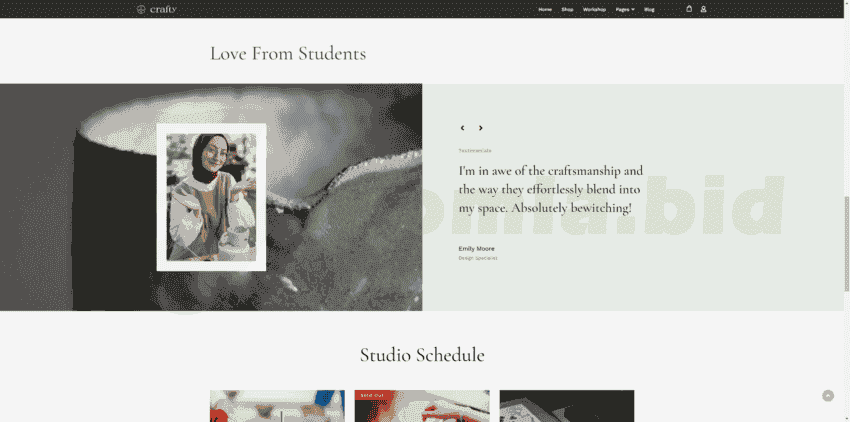850x422 pixels.
Task: Advance to the next testimonial with the right arrow
Action: [x=480, y=128]
